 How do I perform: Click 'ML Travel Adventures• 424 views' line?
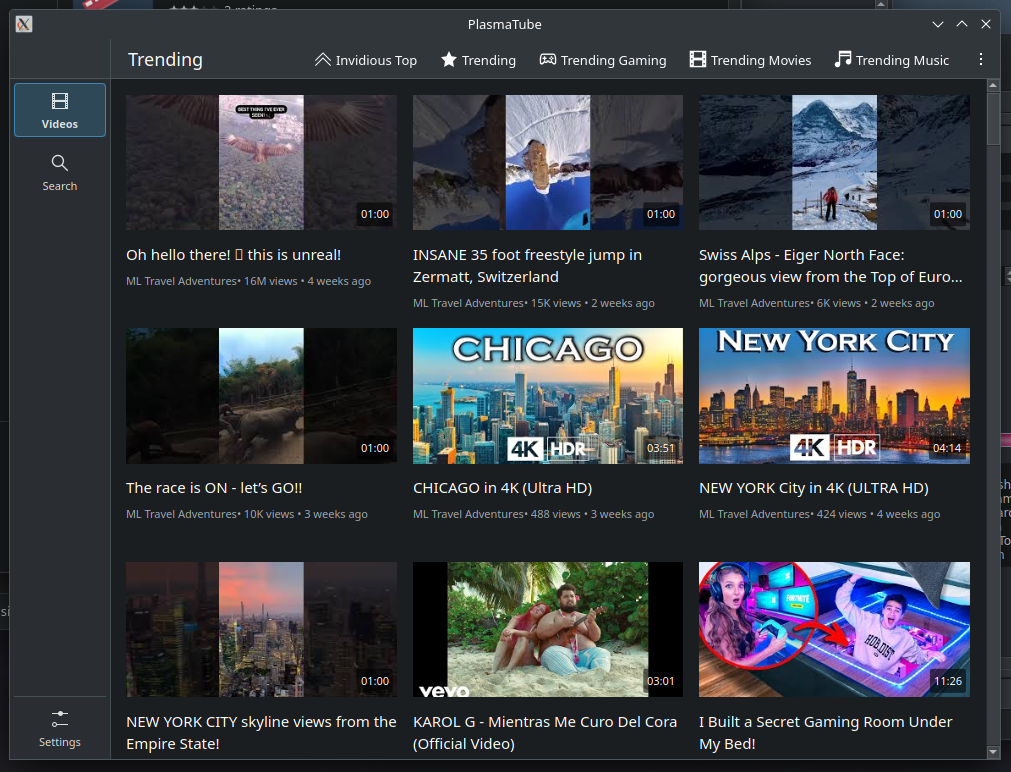pyautogui.click(x=820, y=514)
